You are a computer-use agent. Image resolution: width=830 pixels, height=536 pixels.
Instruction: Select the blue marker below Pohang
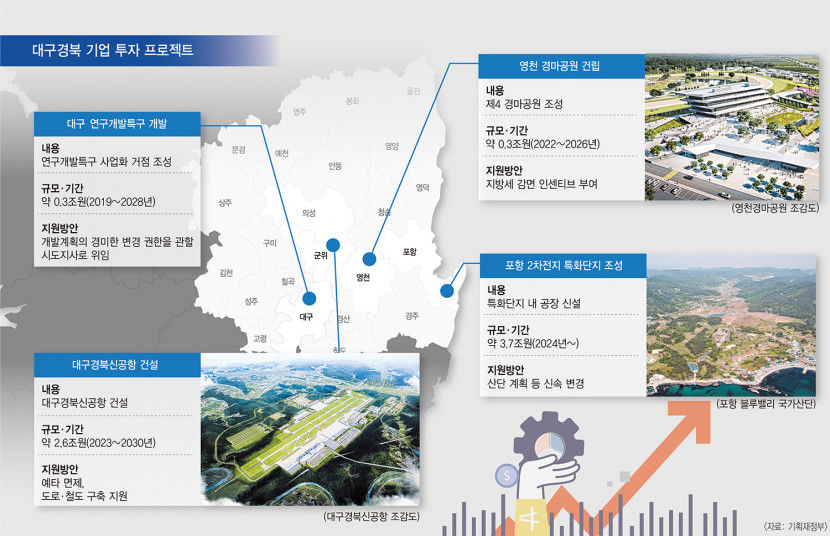click(x=446, y=291)
